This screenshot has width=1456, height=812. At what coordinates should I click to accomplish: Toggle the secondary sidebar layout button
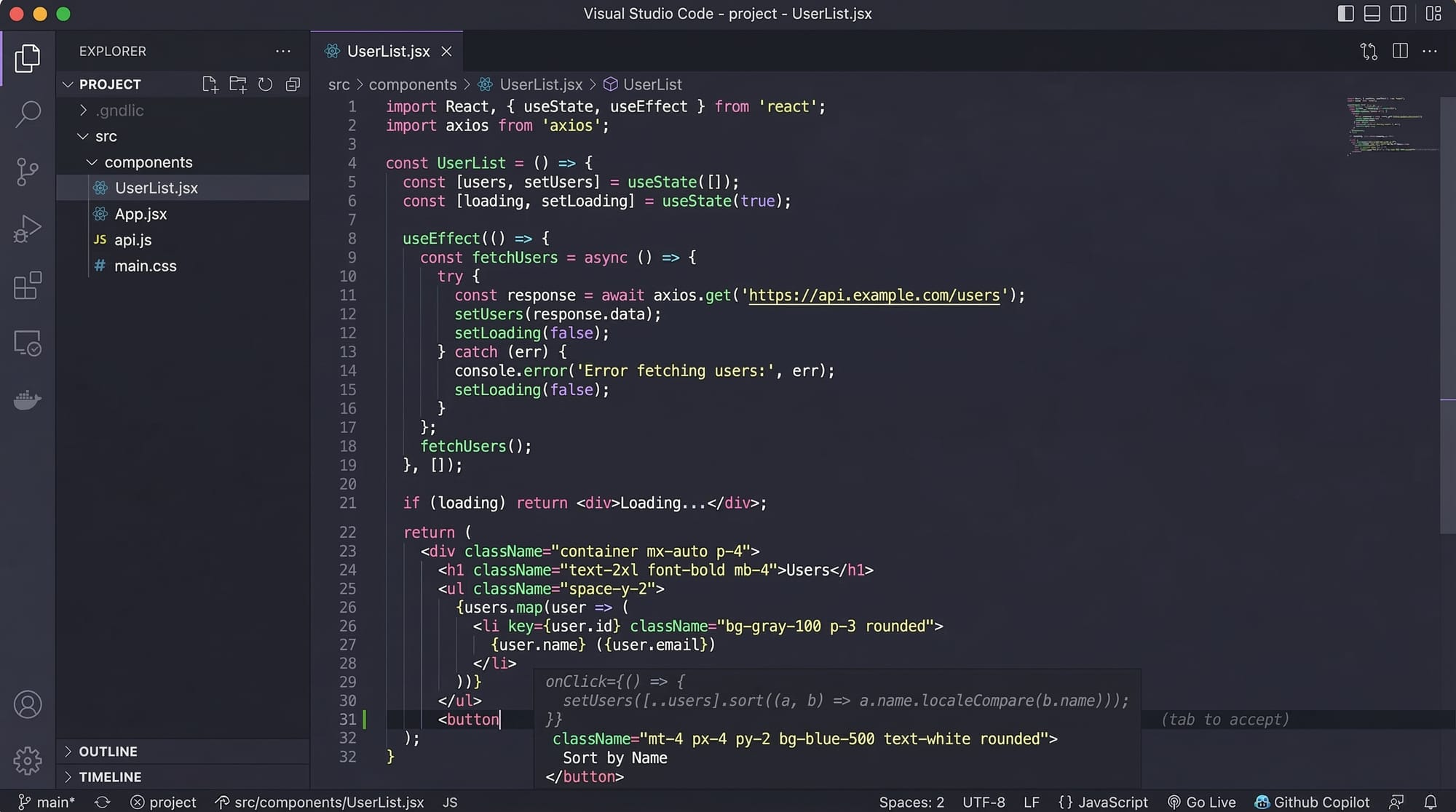click(1398, 14)
